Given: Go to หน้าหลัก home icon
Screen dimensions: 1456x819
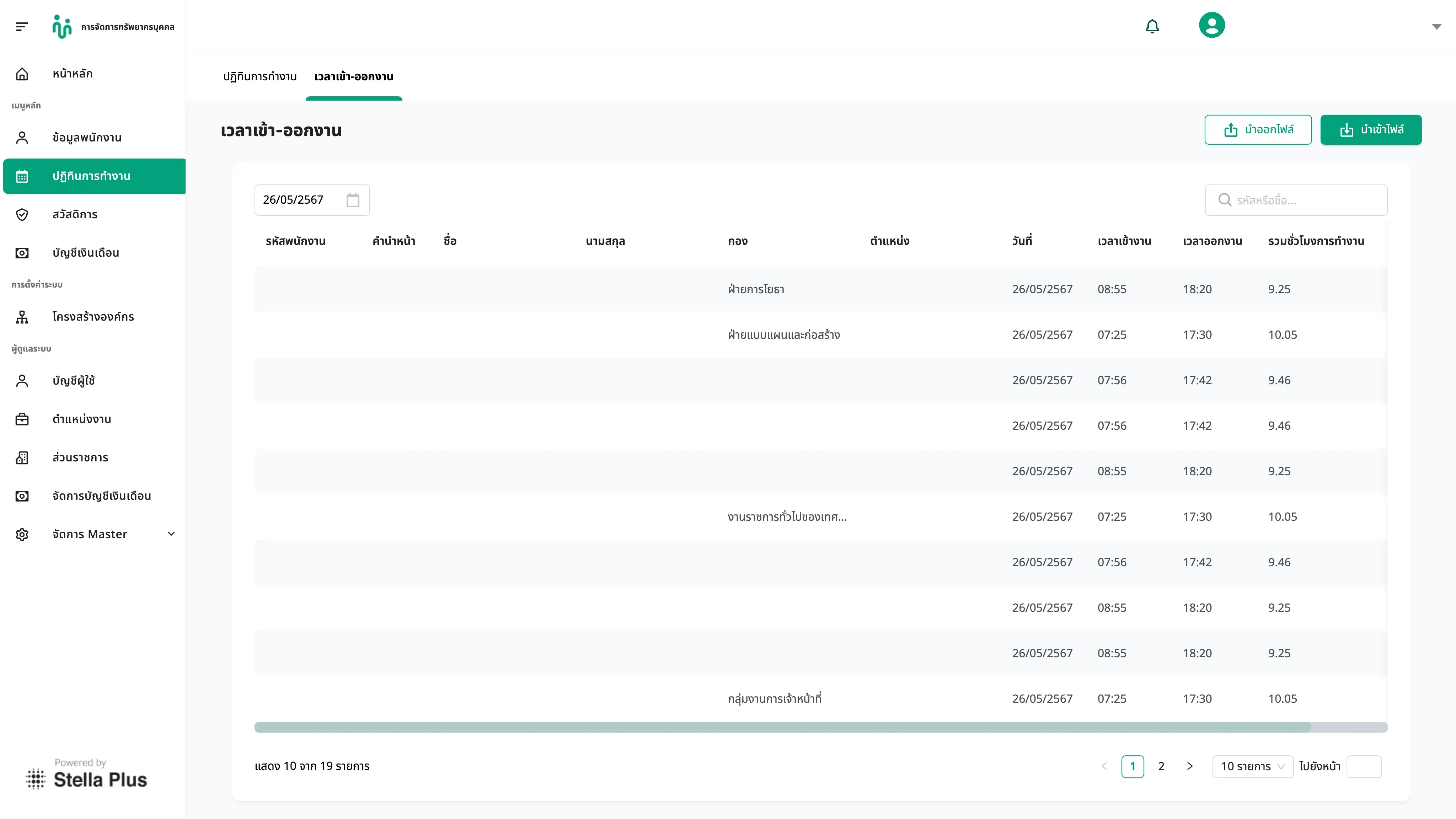Looking at the screenshot, I should (22, 74).
